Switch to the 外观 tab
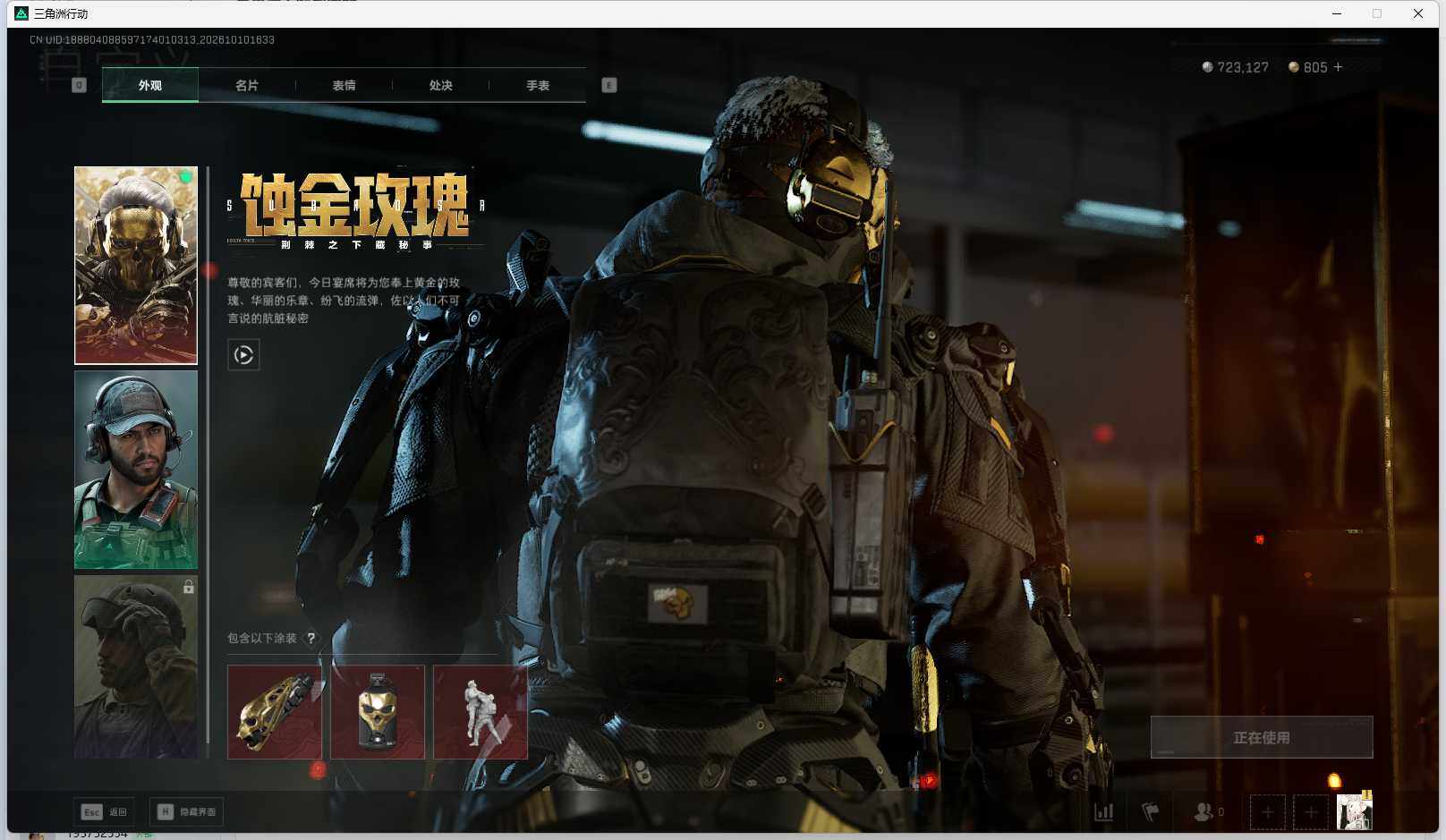 pyautogui.click(x=150, y=85)
